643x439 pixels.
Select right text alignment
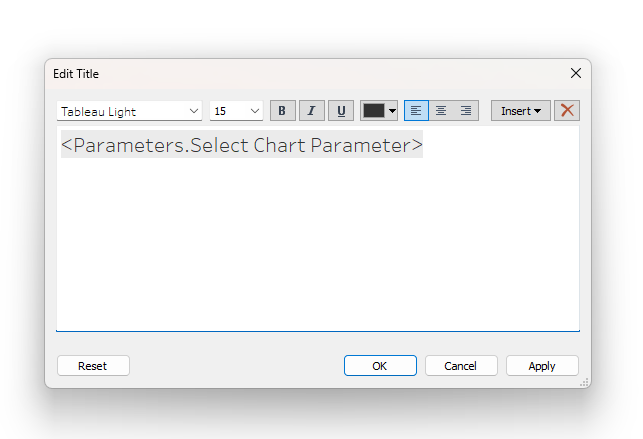(466, 111)
